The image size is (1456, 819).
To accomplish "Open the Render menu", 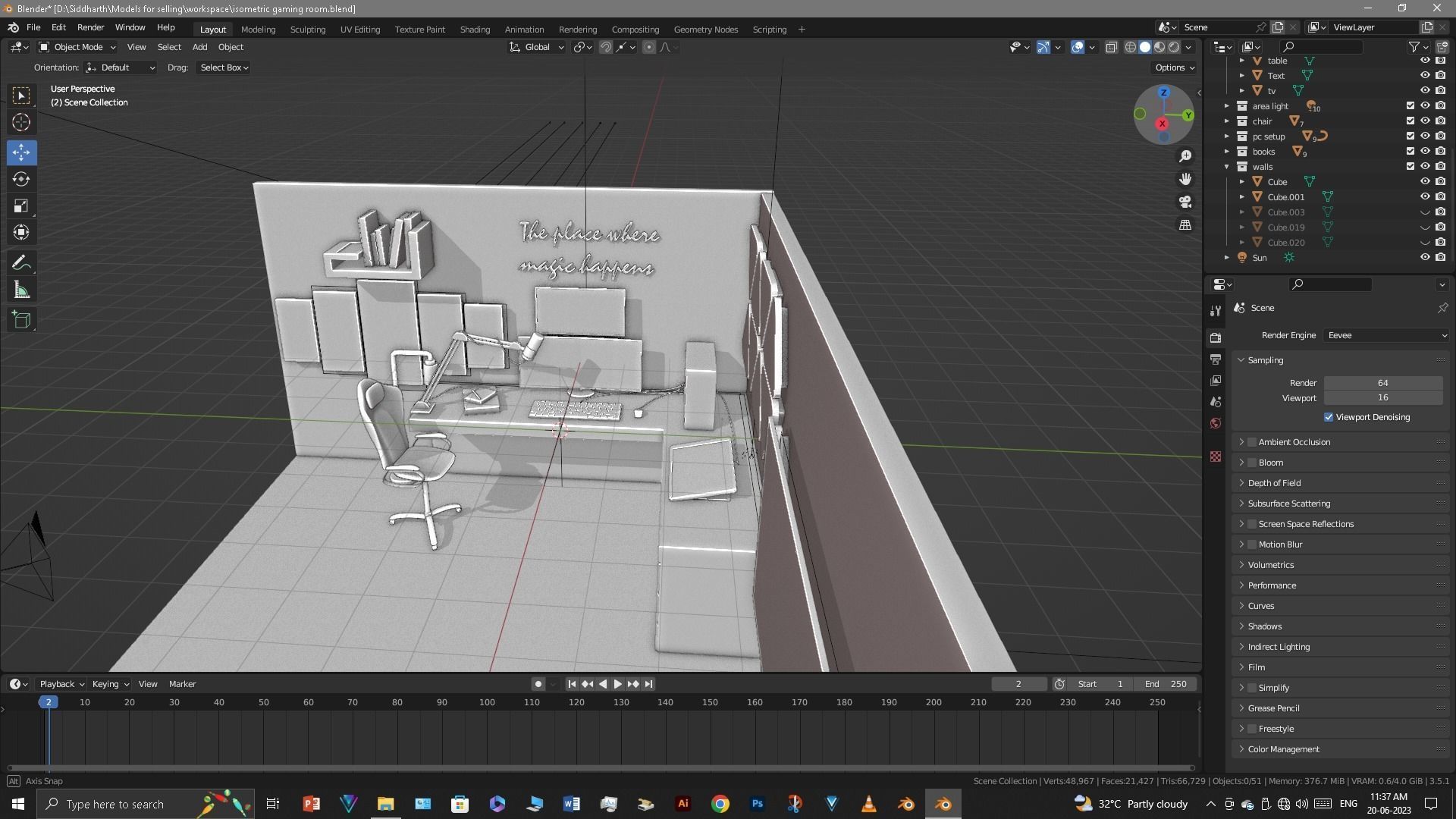I will [x=90, y=27].
